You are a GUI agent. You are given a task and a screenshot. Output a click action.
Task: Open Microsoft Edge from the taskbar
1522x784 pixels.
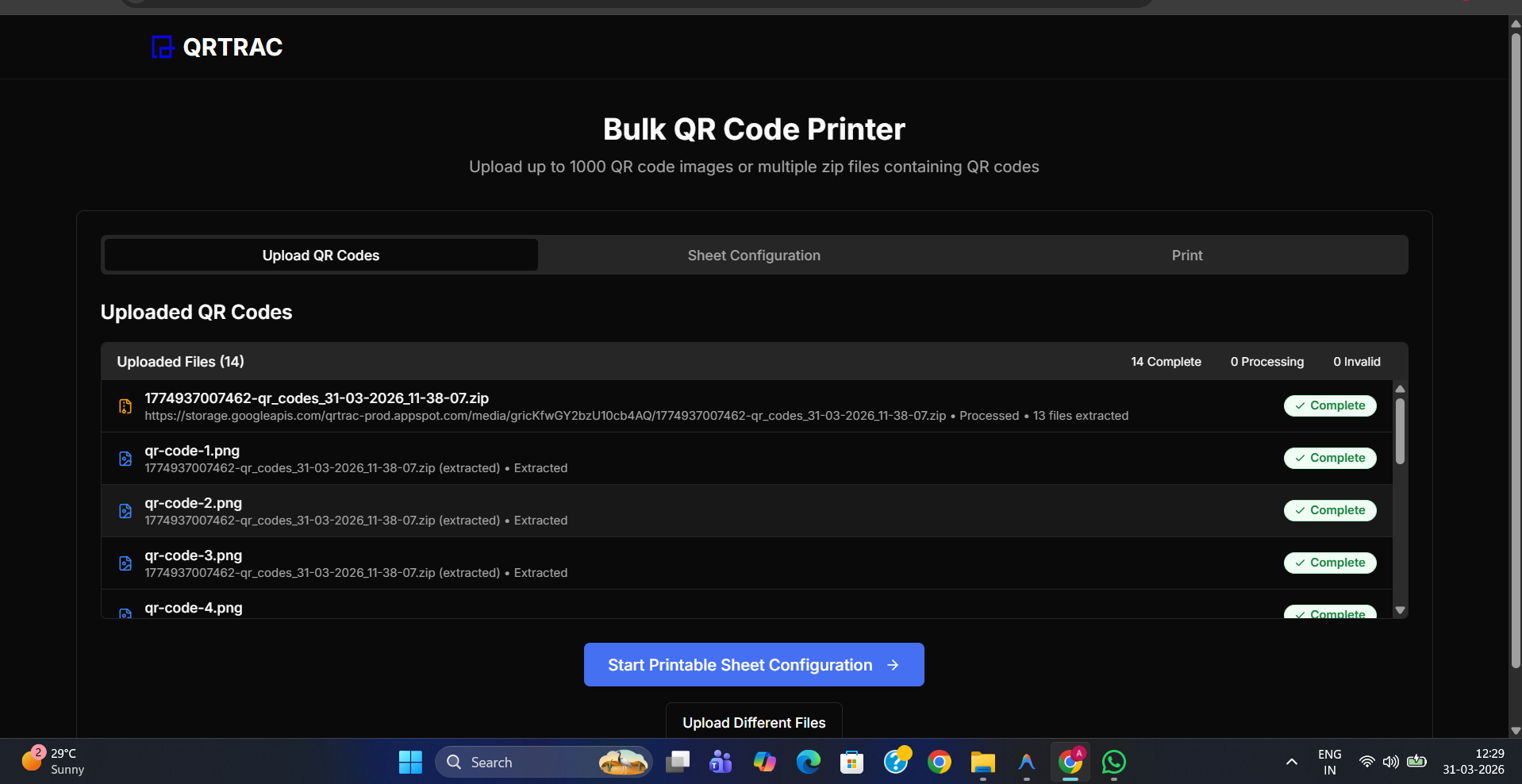click(x=808, y=762)
